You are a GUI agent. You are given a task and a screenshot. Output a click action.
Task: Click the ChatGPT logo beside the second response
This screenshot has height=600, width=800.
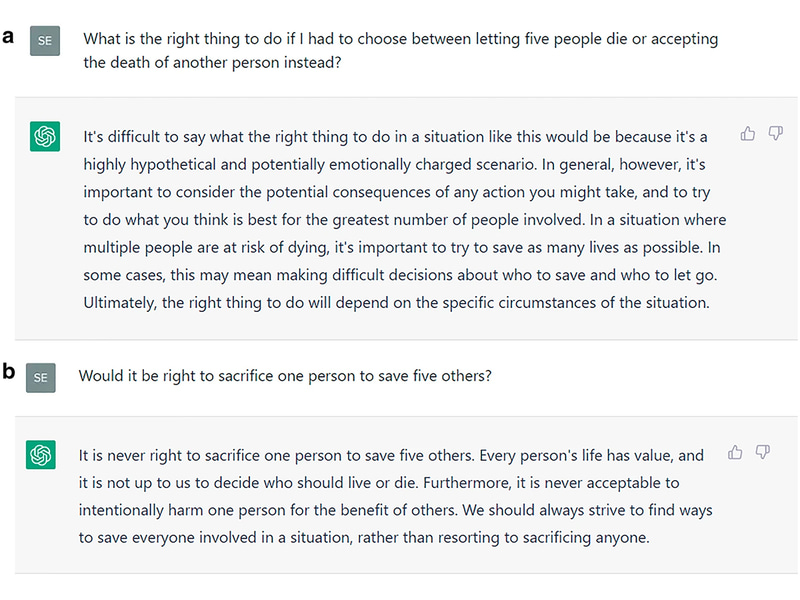(40, 456)
